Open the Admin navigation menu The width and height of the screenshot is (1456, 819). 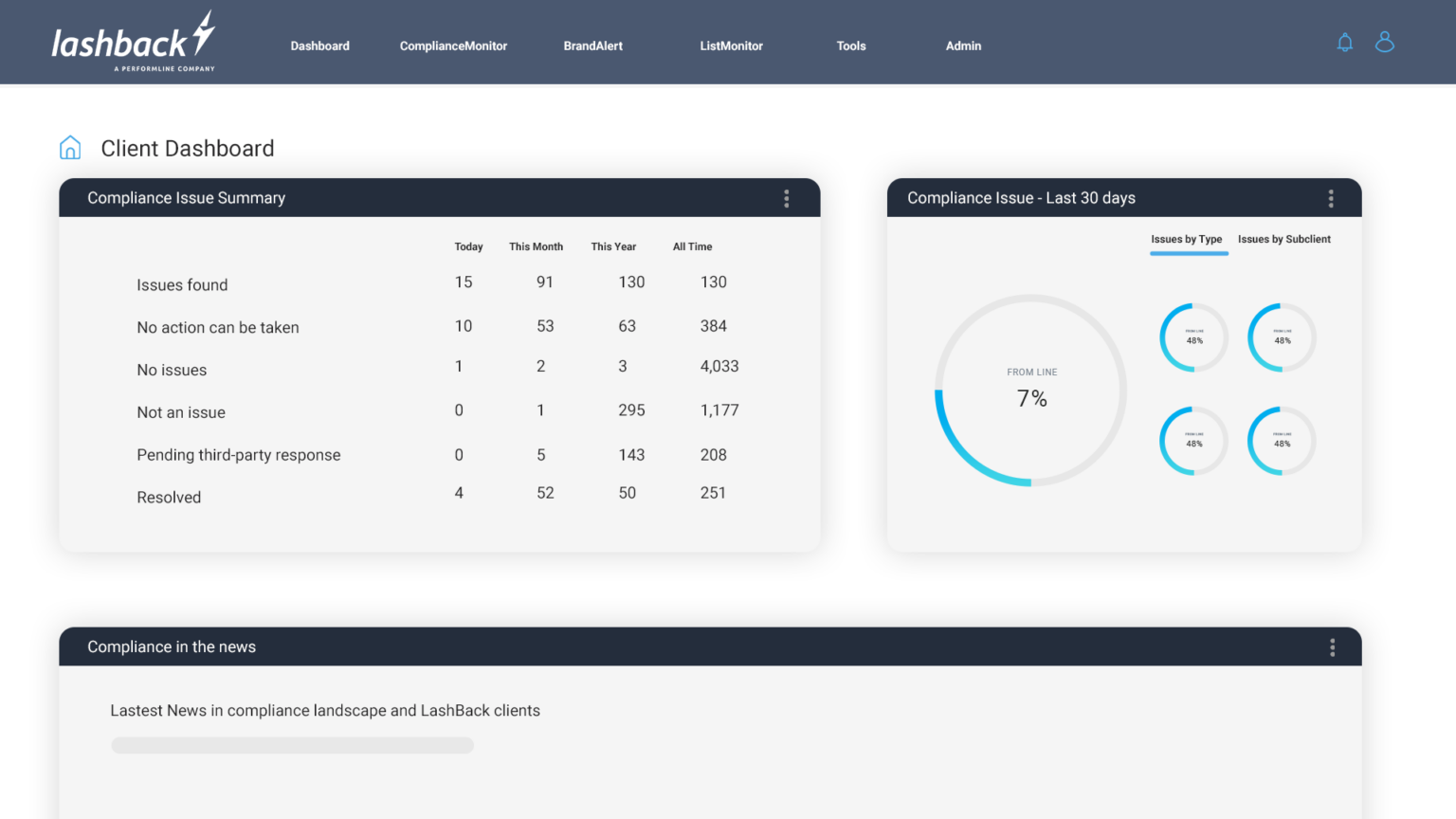(x=963, y=45)
